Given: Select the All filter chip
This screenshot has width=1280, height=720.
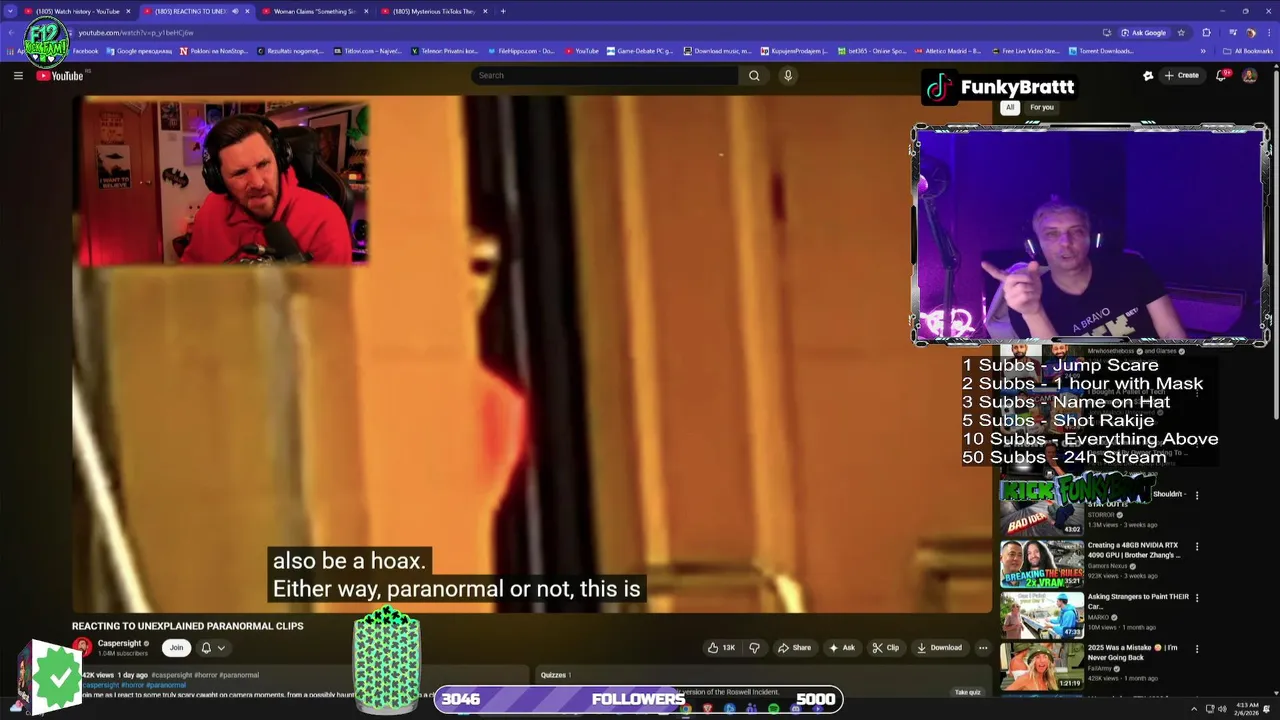Looking at the screenshot, I should point(1010,108).
